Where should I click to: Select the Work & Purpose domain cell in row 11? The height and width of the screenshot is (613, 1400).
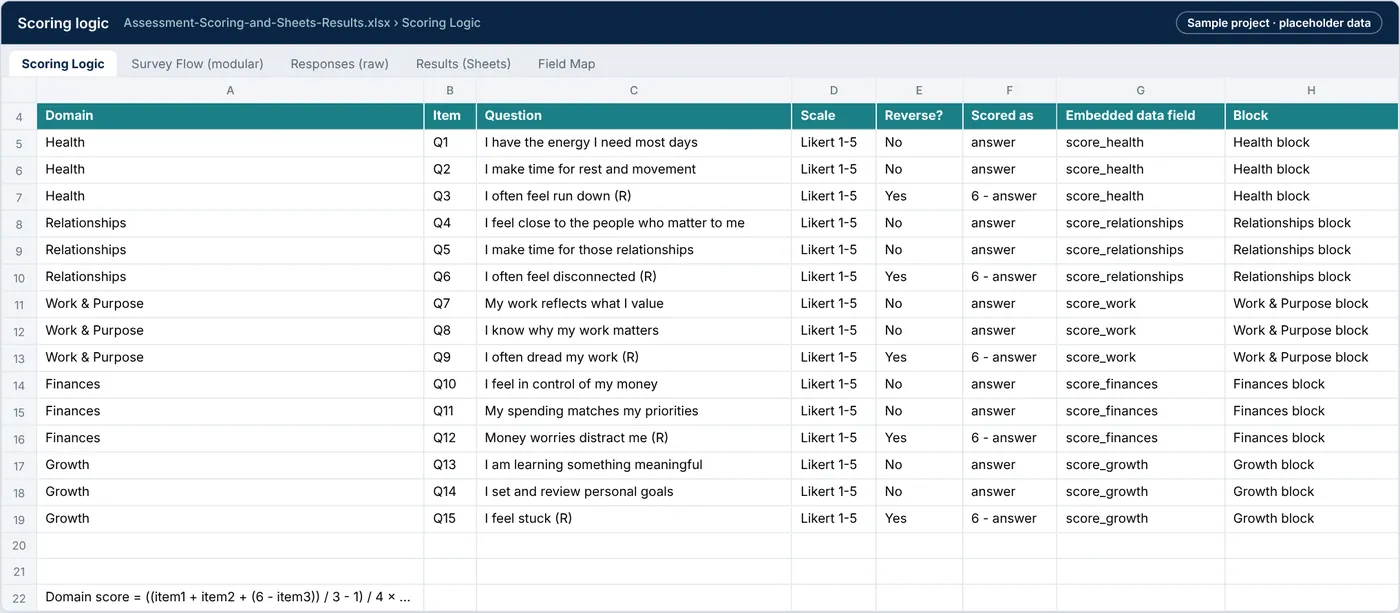(x=230, y=304)
